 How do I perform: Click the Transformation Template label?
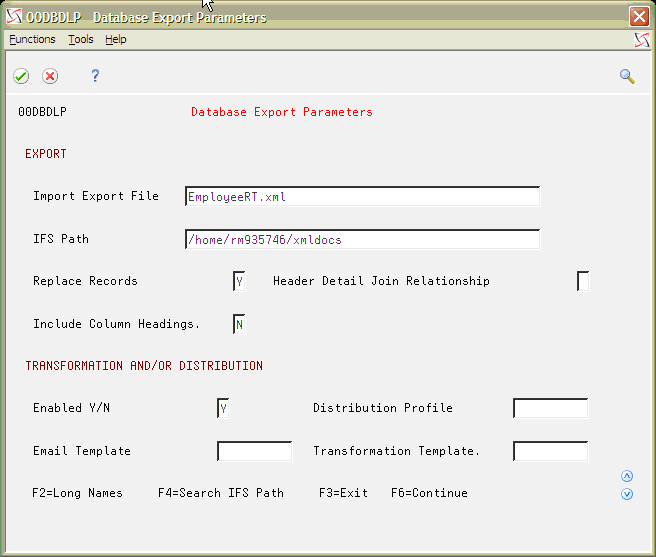(x=397, y=451)
